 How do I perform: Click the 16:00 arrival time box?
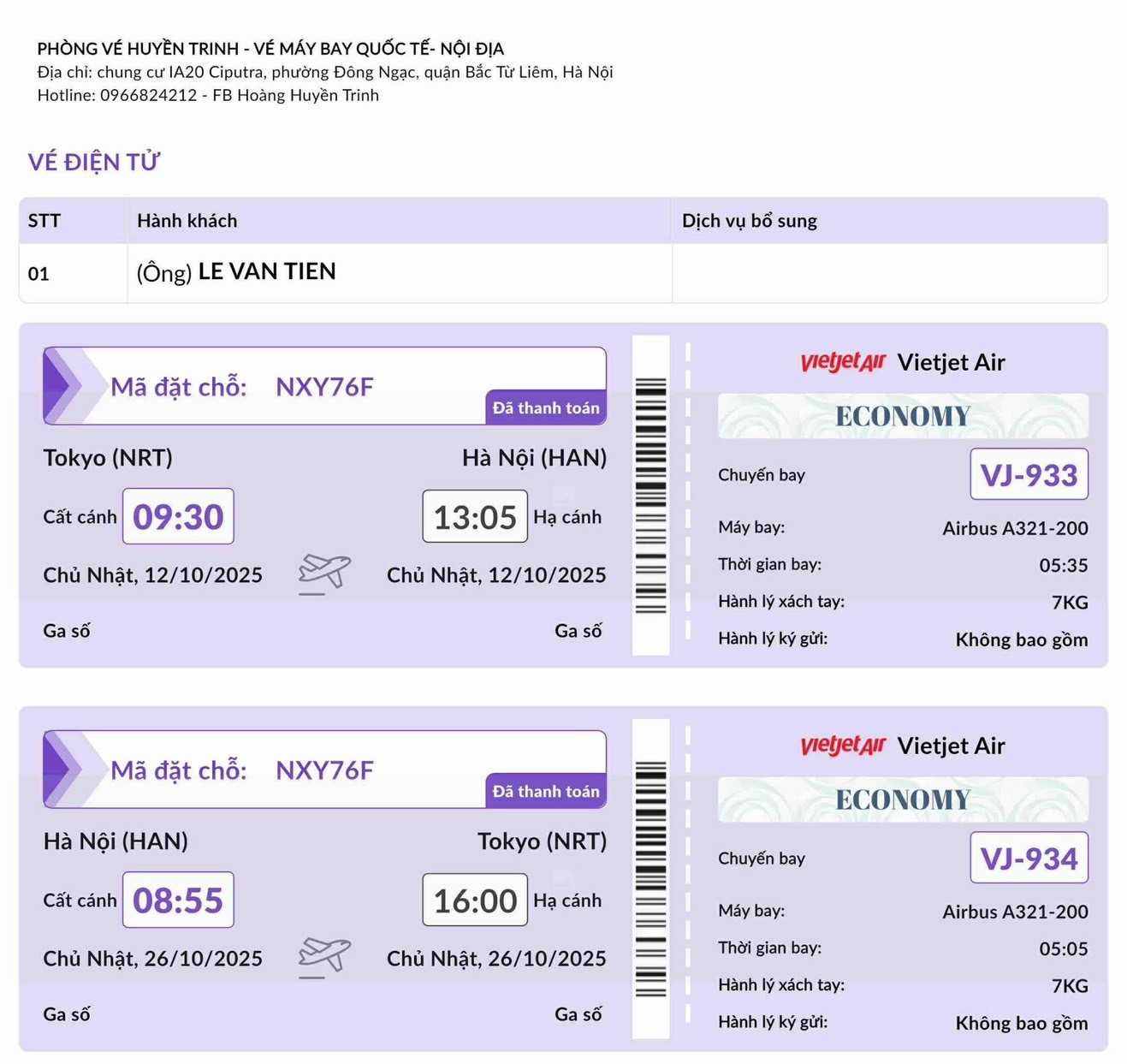(x=475, y=900)
